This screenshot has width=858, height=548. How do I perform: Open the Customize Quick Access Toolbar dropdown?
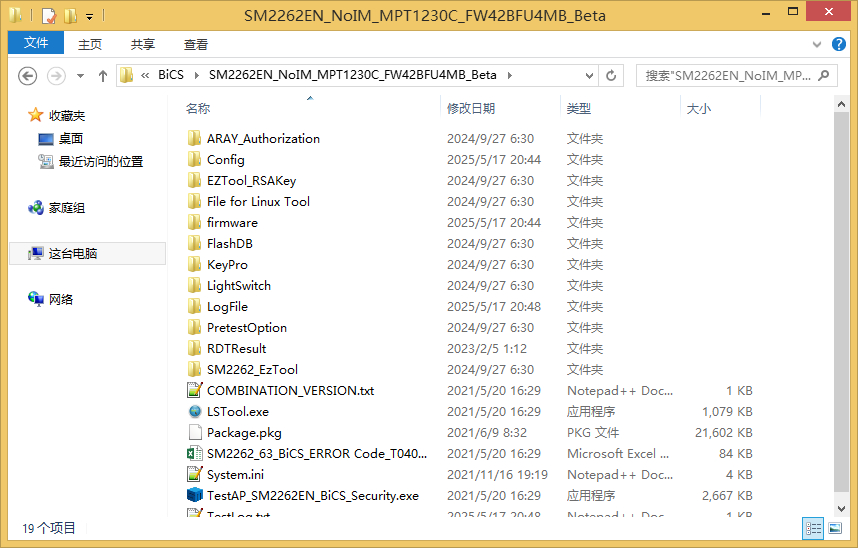coord(89,16)
